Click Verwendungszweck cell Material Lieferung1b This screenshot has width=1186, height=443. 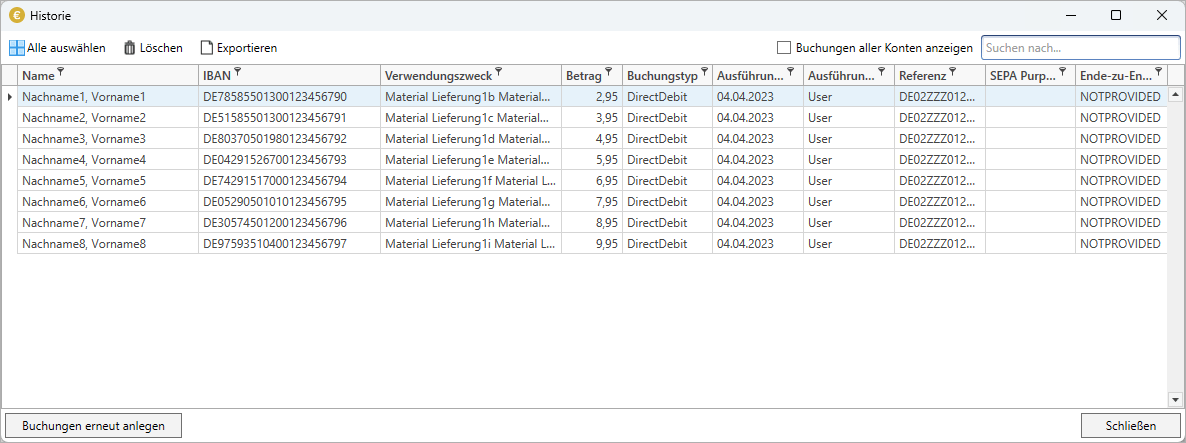pyautogui.click(x=470, y=97)
